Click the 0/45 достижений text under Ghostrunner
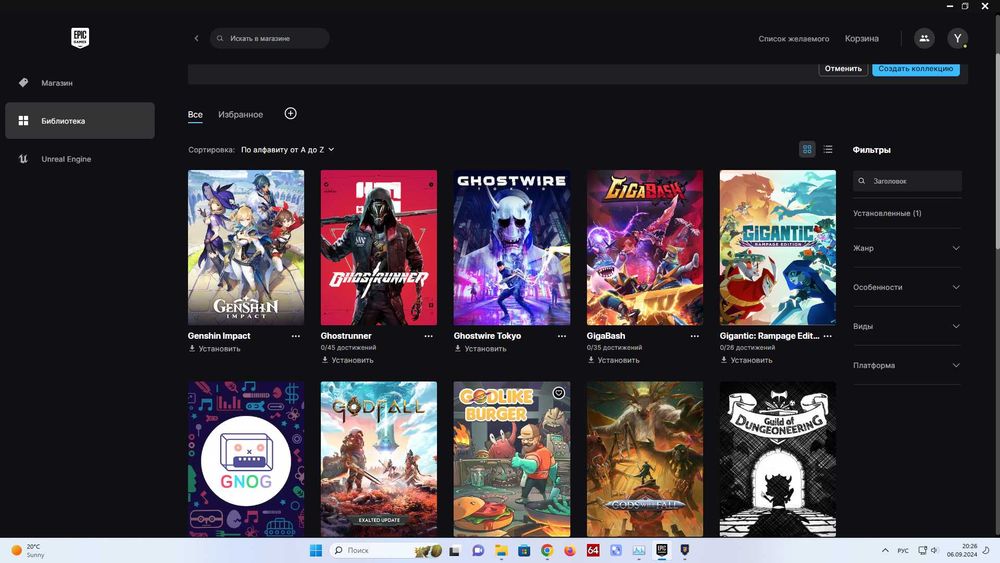1000x563 pixels. click(x=348, y=347)
